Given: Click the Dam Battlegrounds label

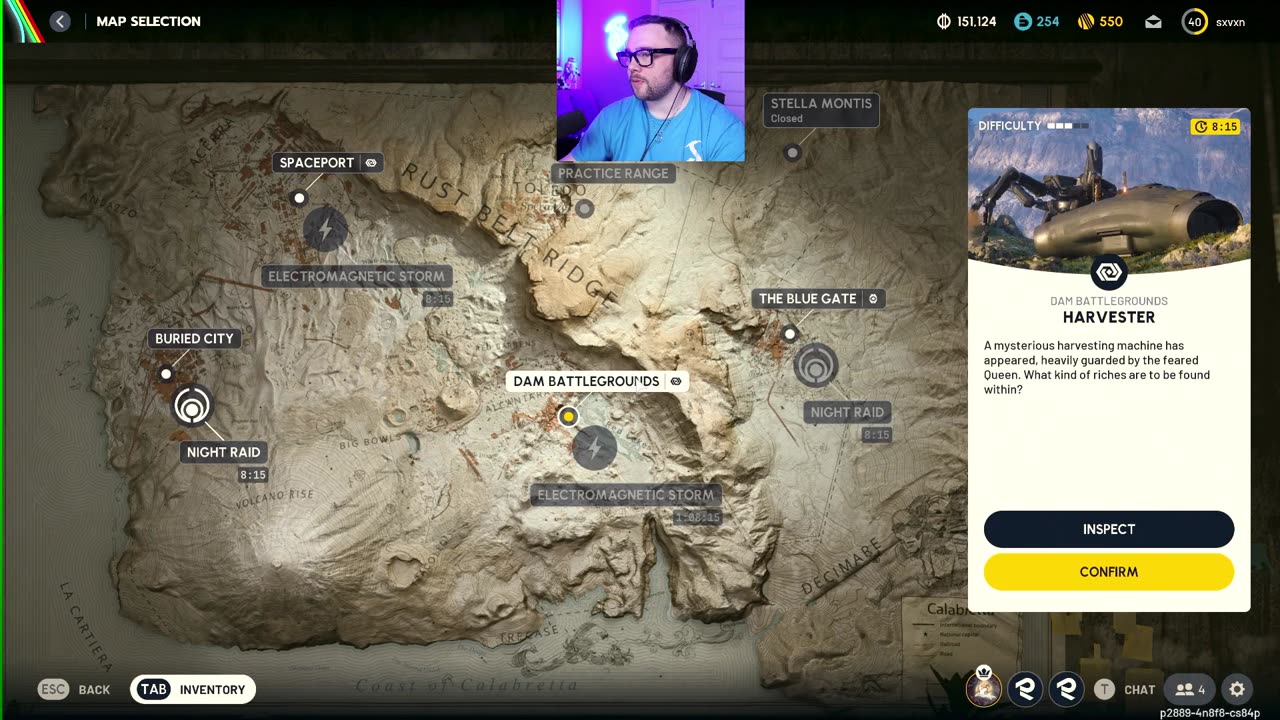Looking at the screenshot, I should 586,381.
